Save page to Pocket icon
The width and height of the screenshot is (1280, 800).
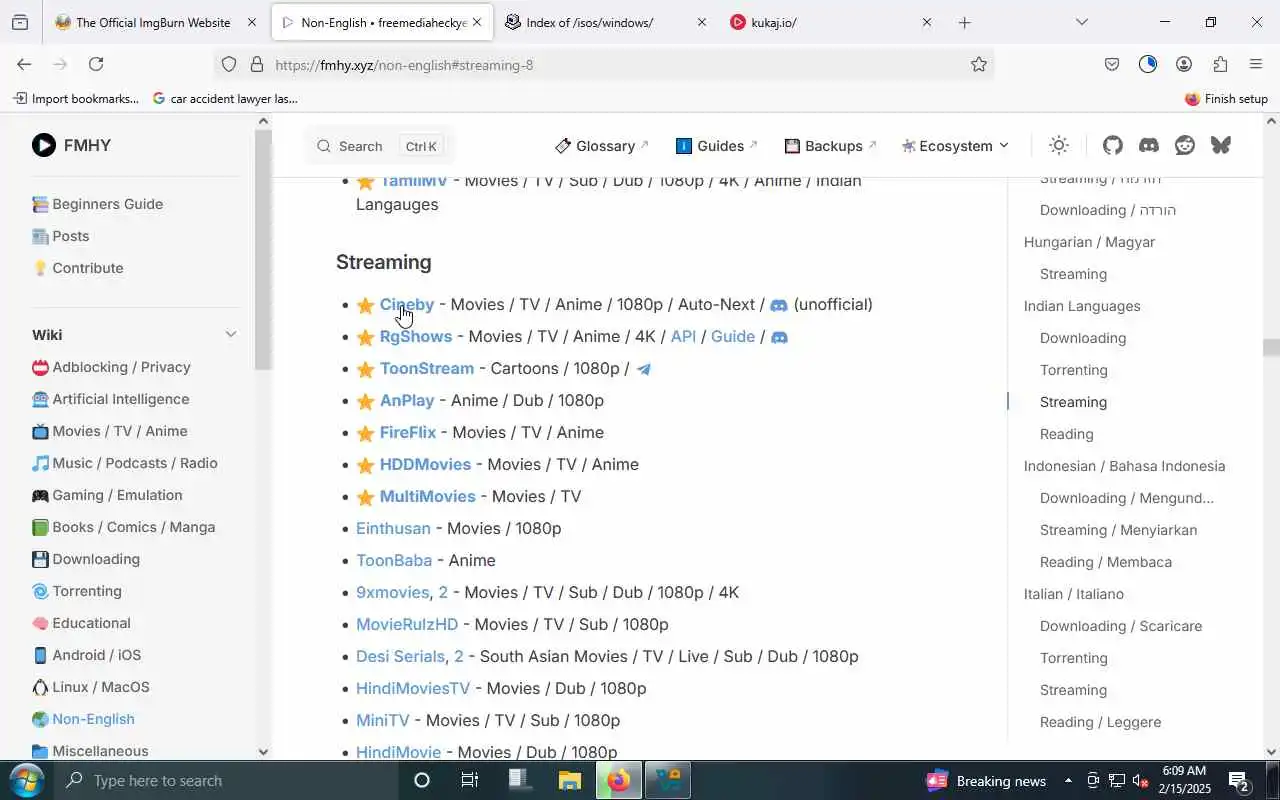(1112, 64)
